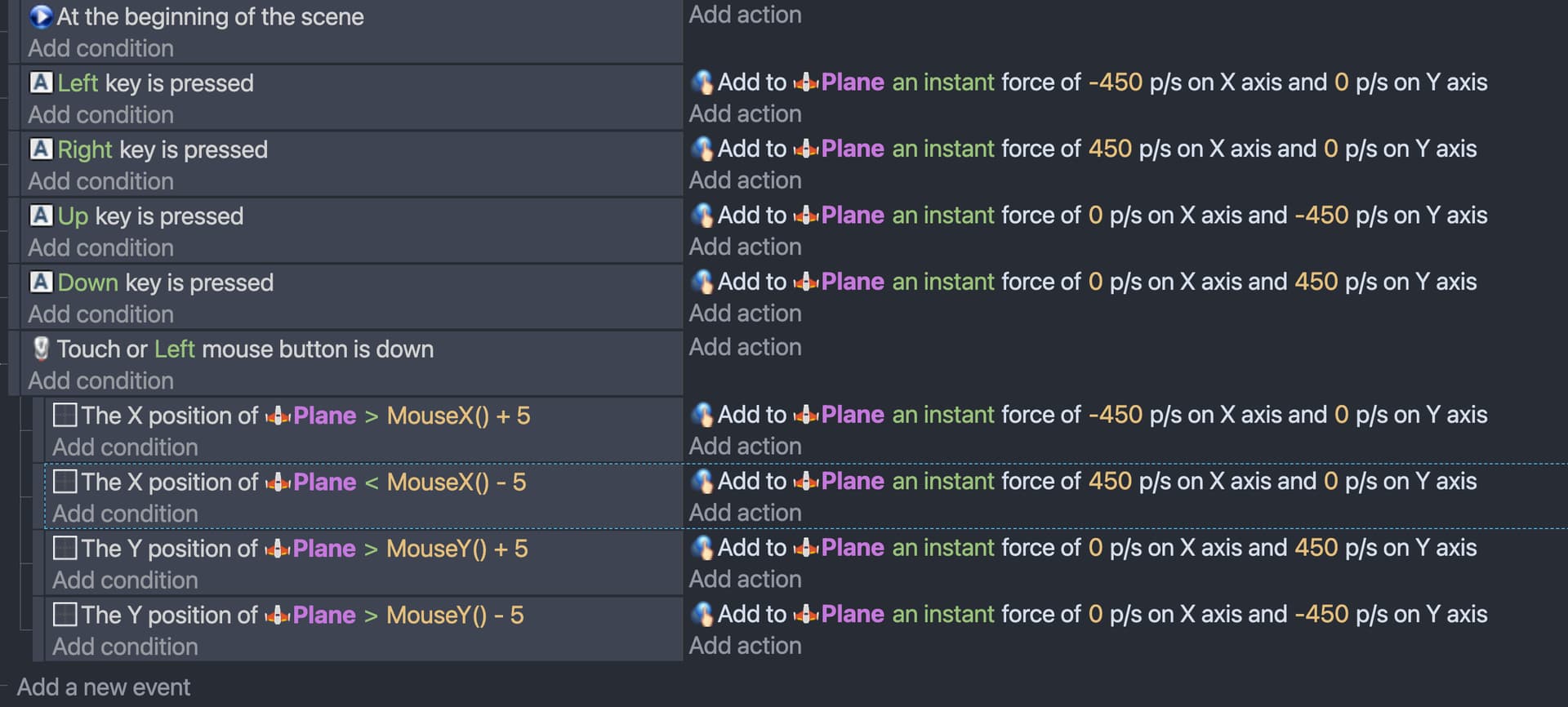Click keyboard icon beside Down key condition
Image resolution: width=1568 pixels, height=707 pixels.
(41, 282)
